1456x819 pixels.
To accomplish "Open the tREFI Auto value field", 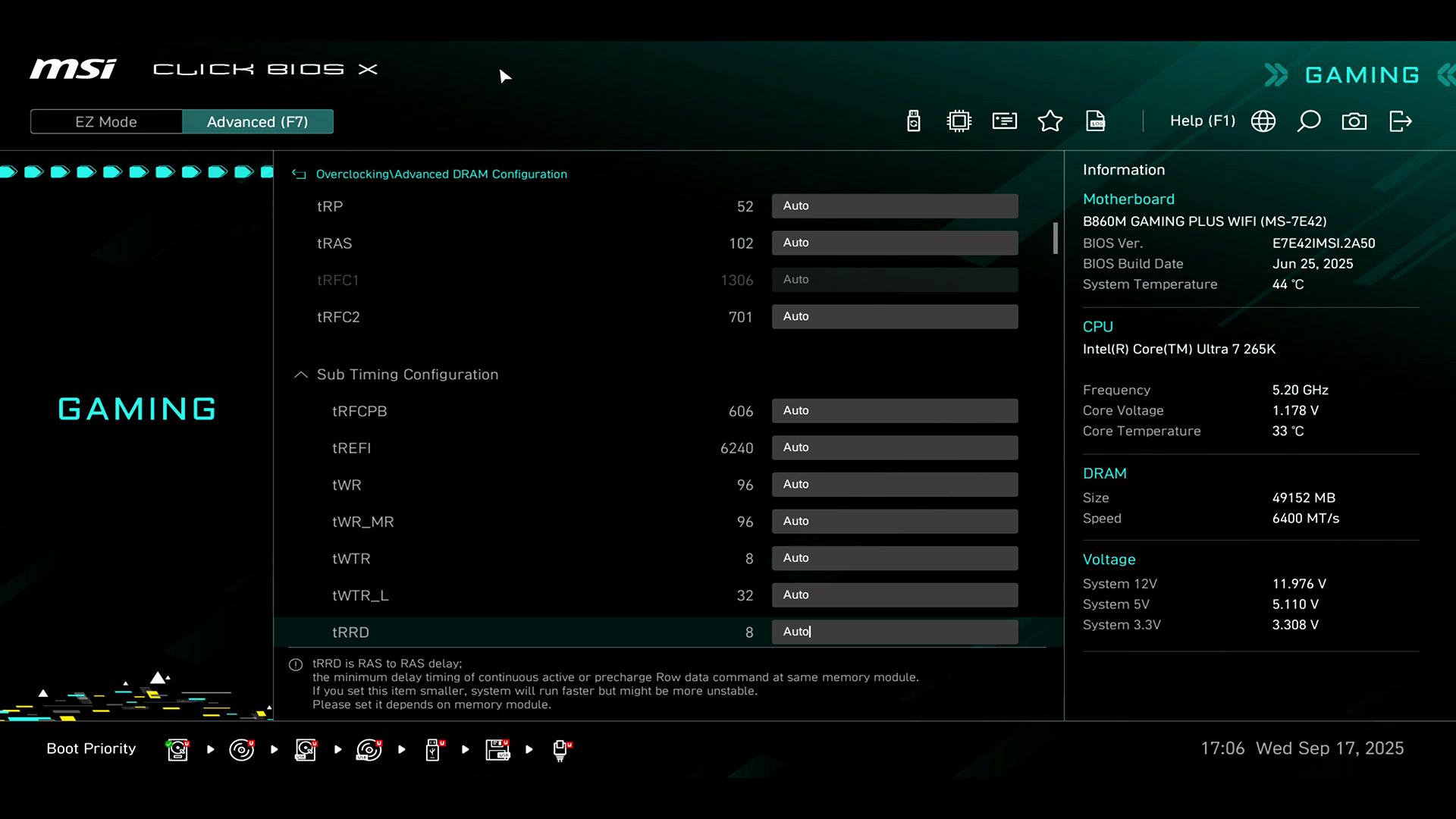I will (x=894, y=447).
